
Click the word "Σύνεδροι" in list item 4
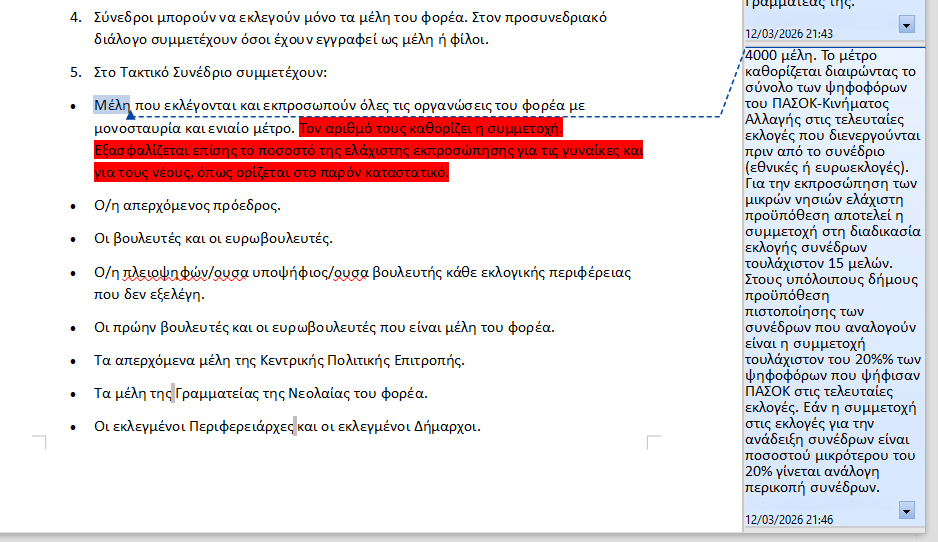coord(125,18)
